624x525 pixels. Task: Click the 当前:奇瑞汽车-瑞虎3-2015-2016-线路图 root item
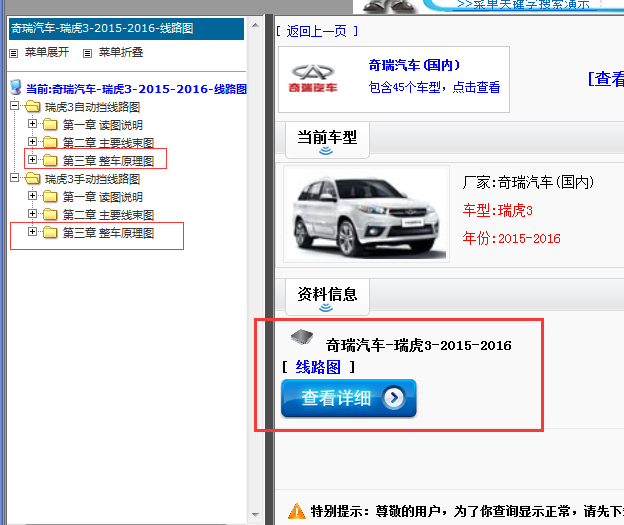pos(136,89)
